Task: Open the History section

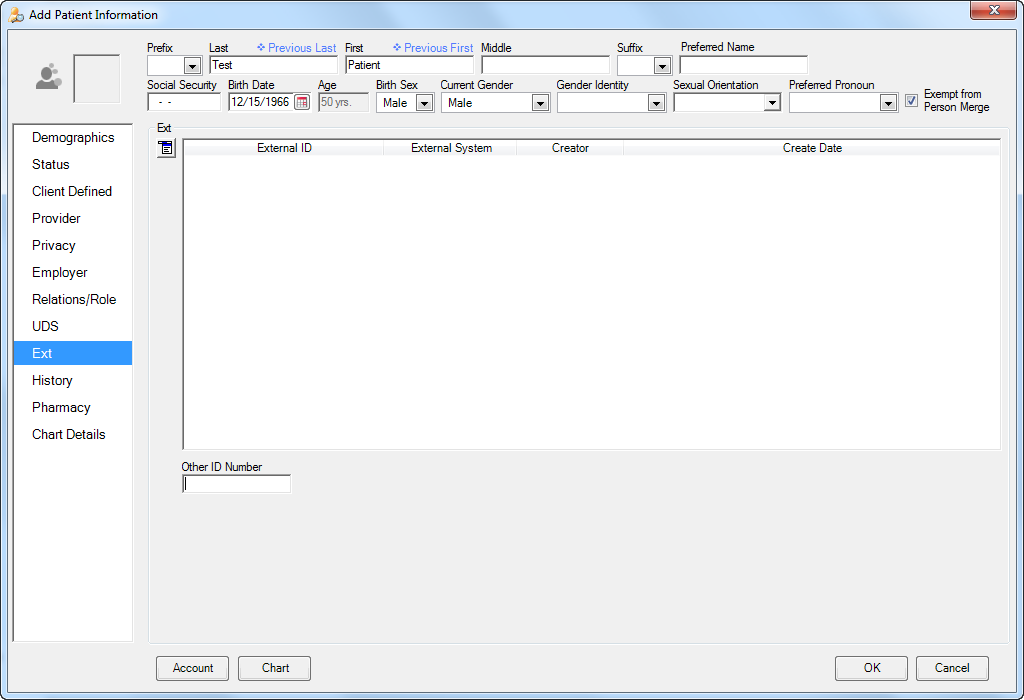Action: (x=72, y=381)
